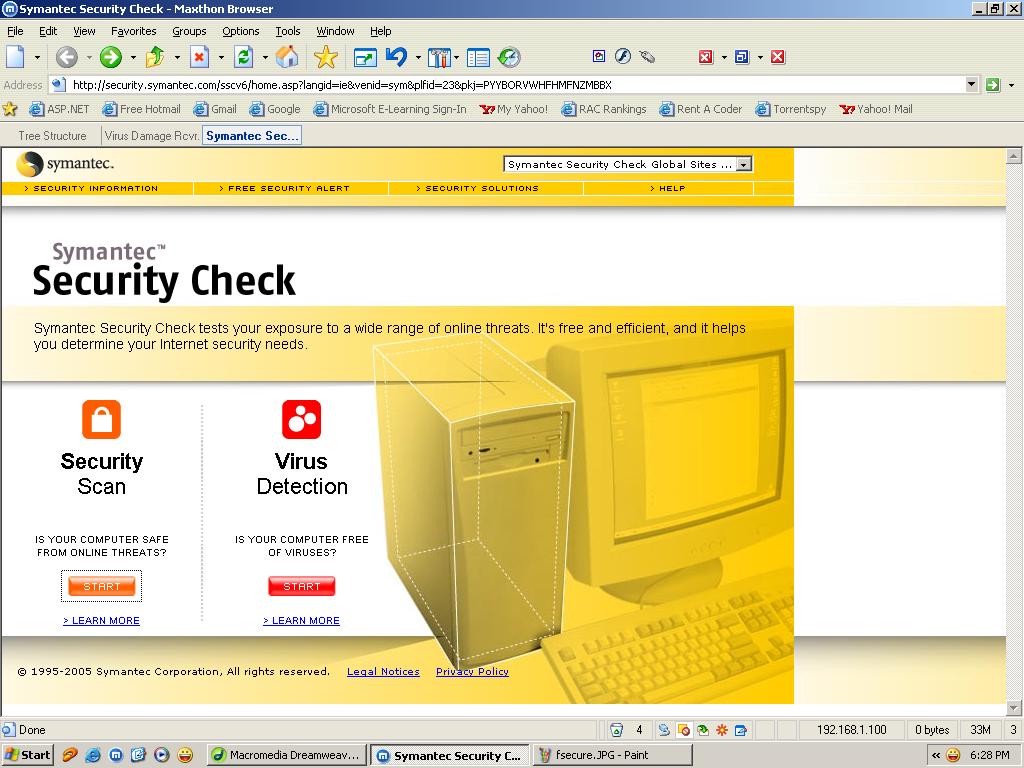Click the blue notepad icon in status bar

click(741, 730)
